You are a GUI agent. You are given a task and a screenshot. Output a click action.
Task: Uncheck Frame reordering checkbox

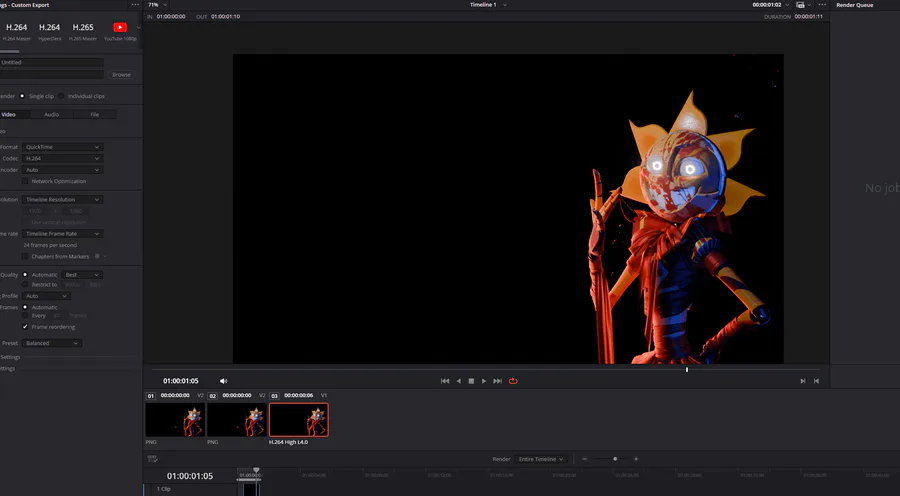(25, 327)
